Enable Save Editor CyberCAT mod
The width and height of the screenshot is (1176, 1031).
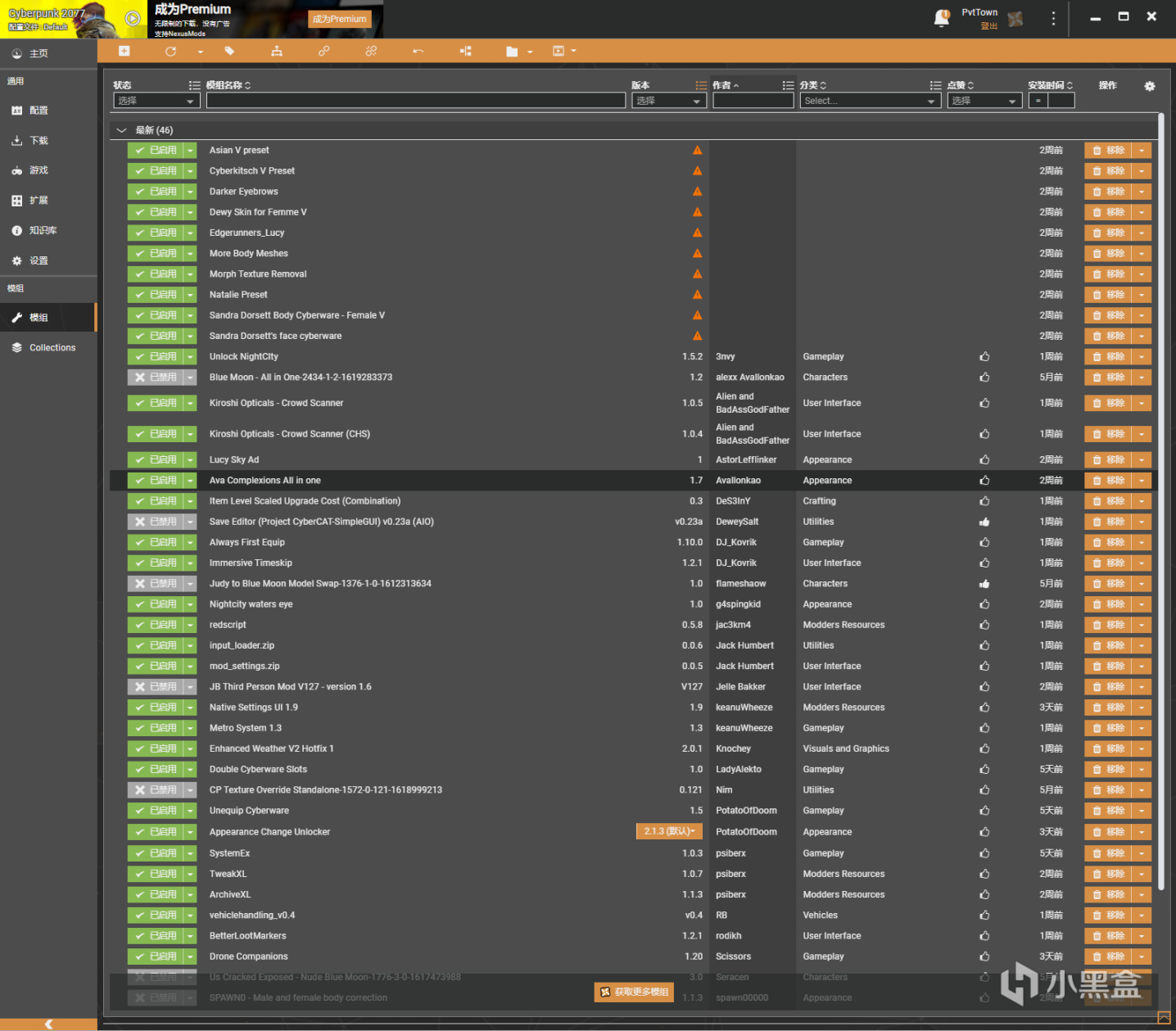point(155,522)
